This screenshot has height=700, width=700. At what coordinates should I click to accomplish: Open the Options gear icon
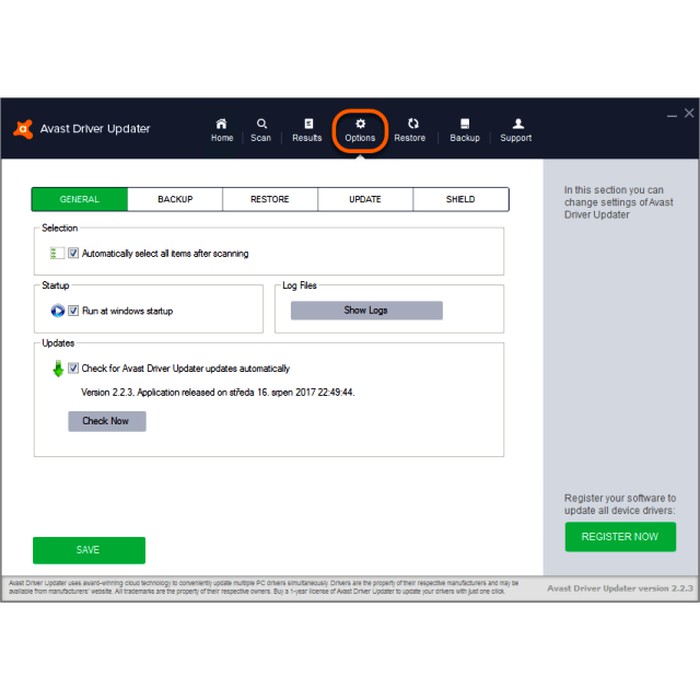pos(360,124)
